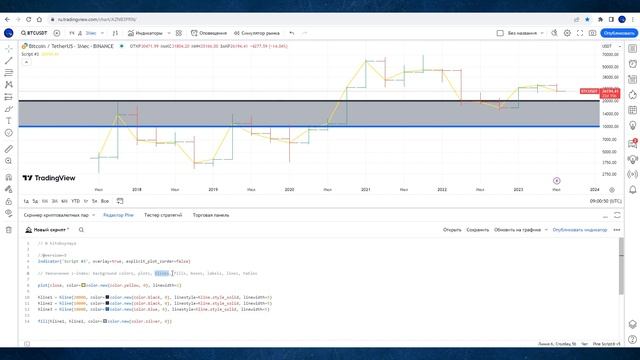Click Опубликовать индикатор link
Viewport: 640px width, 360px height.
[x=580, y=230]
